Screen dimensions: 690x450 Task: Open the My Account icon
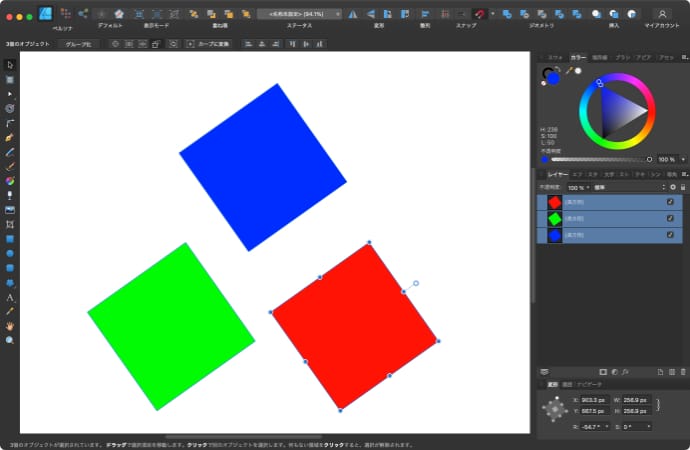(x=661, y=14)
